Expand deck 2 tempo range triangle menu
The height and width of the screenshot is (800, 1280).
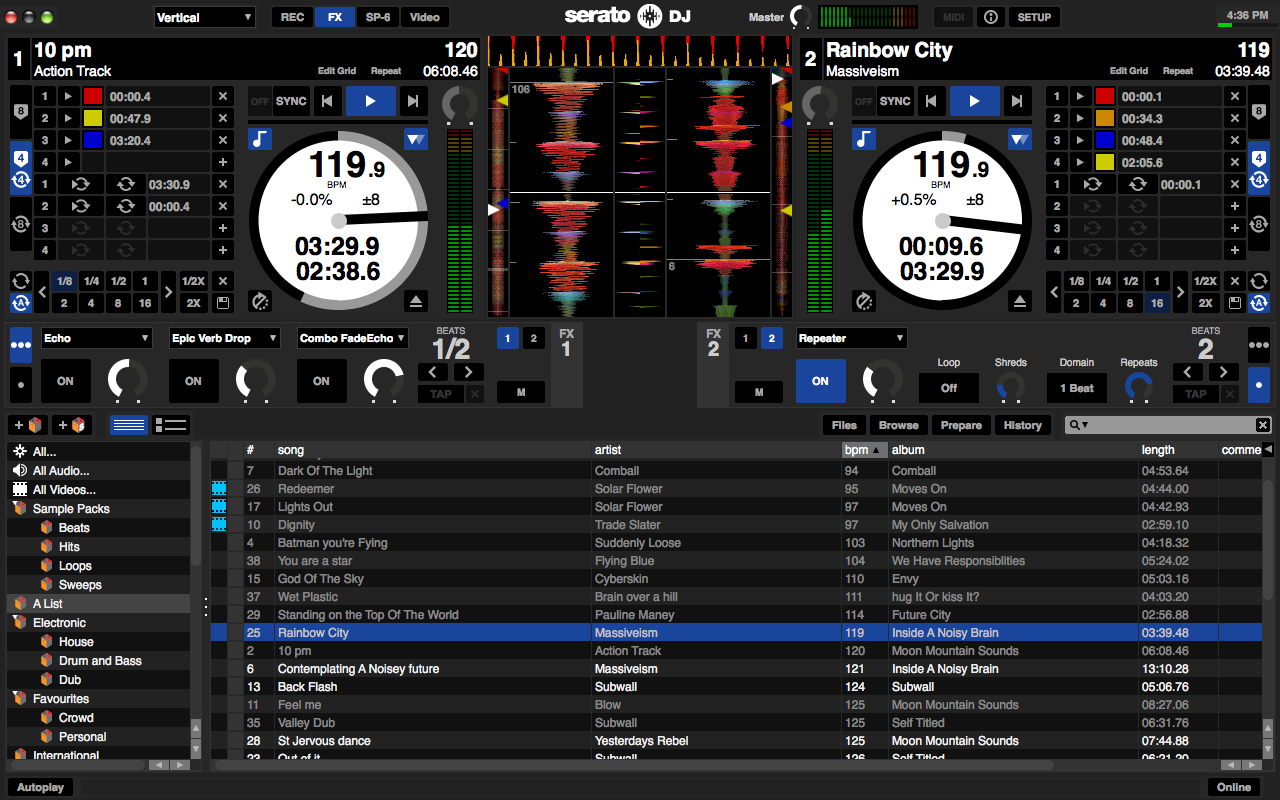pos(1019,139)
